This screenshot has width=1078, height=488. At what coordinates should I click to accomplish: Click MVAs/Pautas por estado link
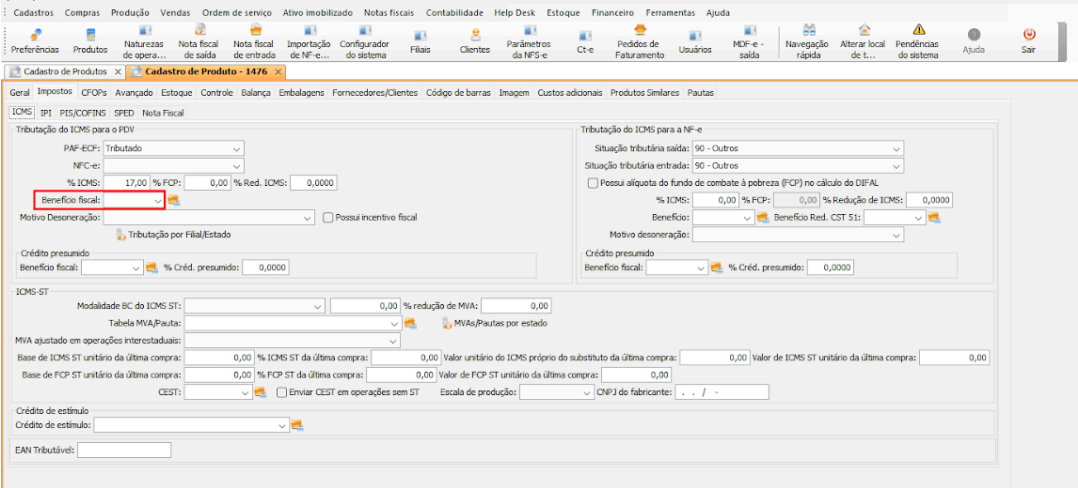[x=493, y=323]
